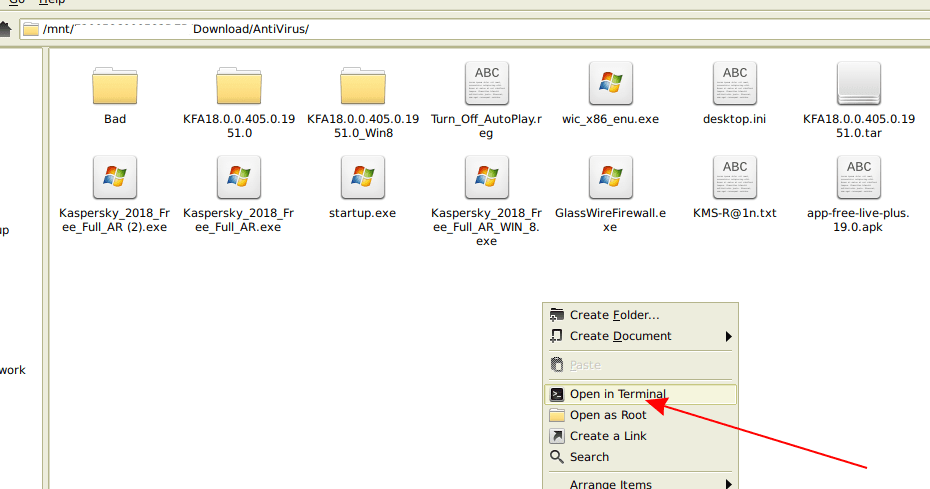
Task: Click the 'desktop.ini' file name label
Action: [734, 119]
